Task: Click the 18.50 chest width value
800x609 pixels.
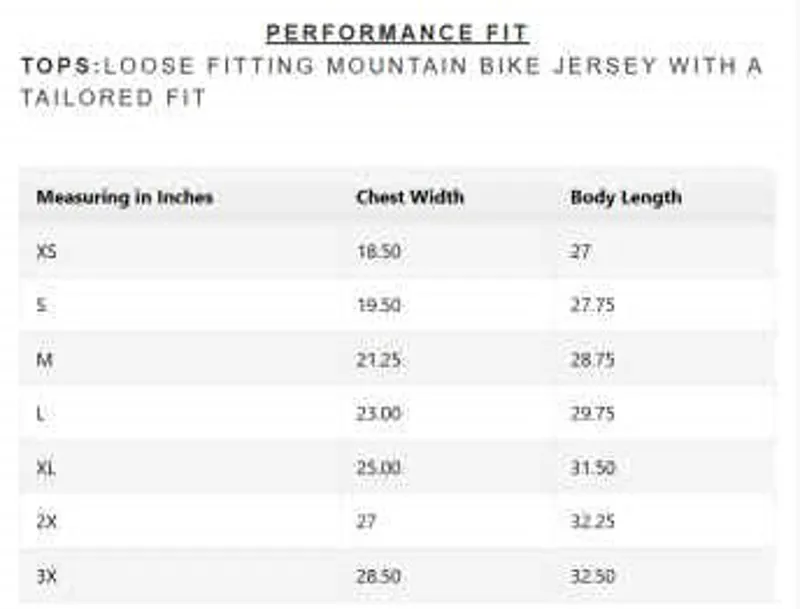Action: [x=379, y=252]
